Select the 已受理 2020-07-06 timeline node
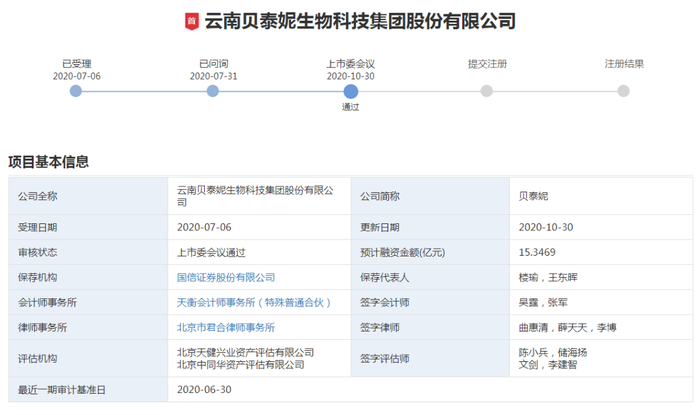Viewport: 700px width, 415px height. pyautogui.click(x=76, y=91)
